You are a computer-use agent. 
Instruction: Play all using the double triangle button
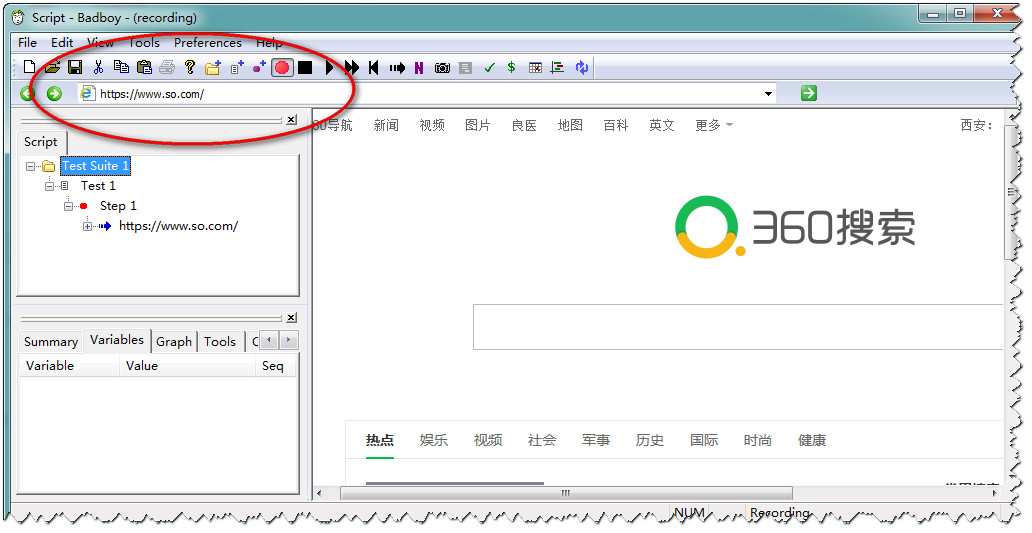[x=352, y=67]
